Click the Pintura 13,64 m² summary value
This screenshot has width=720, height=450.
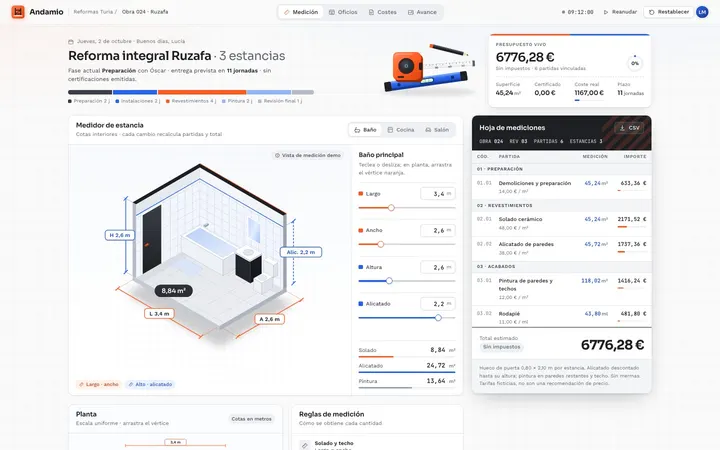click(441, 381)
